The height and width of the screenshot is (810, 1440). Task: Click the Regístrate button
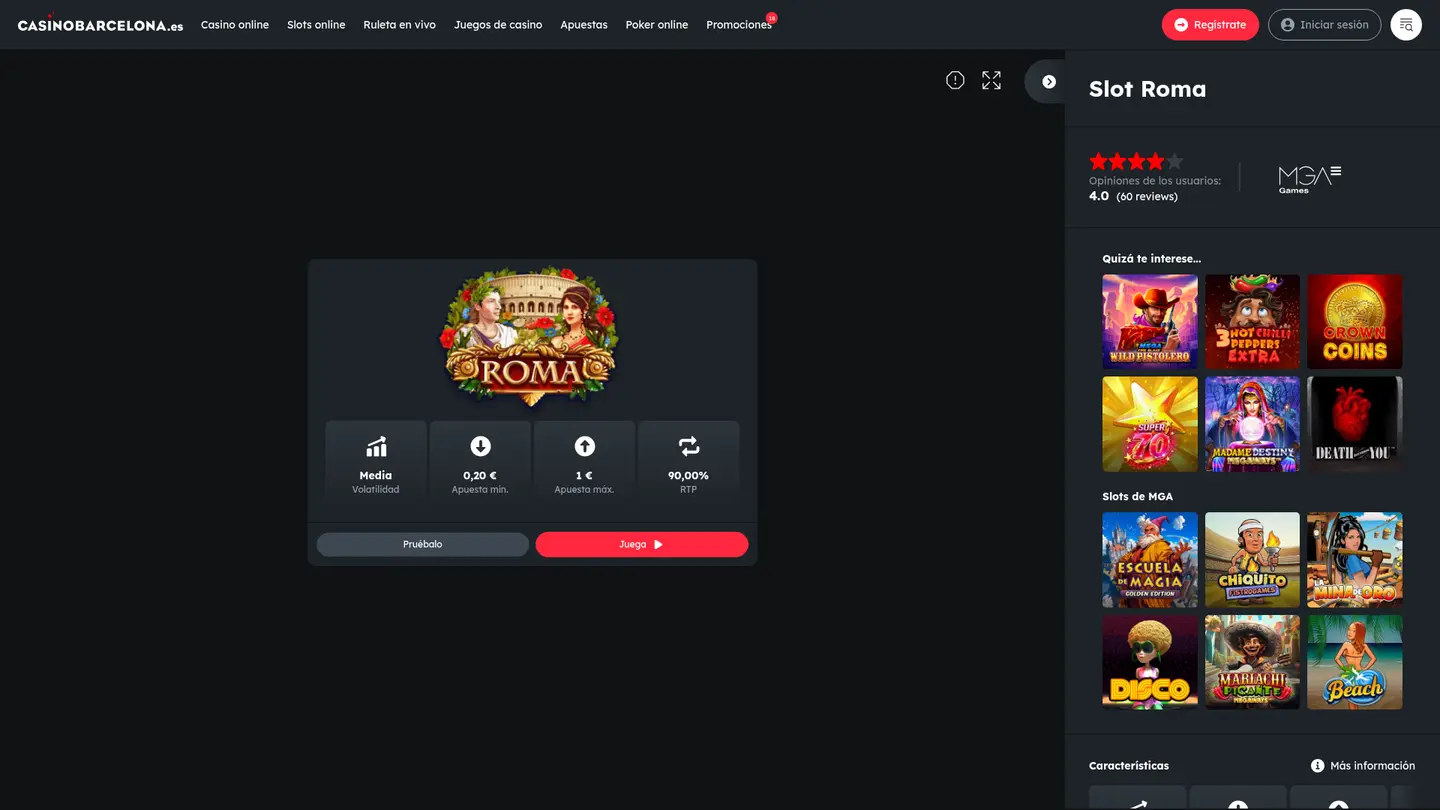click(x=1210, y=24)
